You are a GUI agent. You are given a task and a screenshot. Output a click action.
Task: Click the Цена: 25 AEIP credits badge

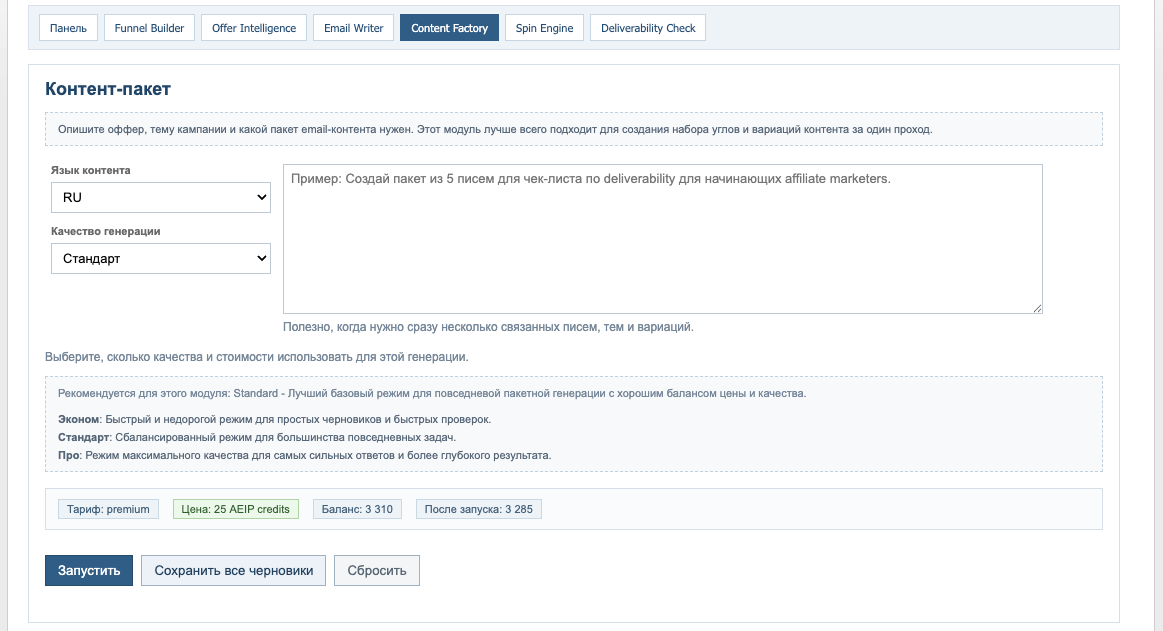(235, 508)
